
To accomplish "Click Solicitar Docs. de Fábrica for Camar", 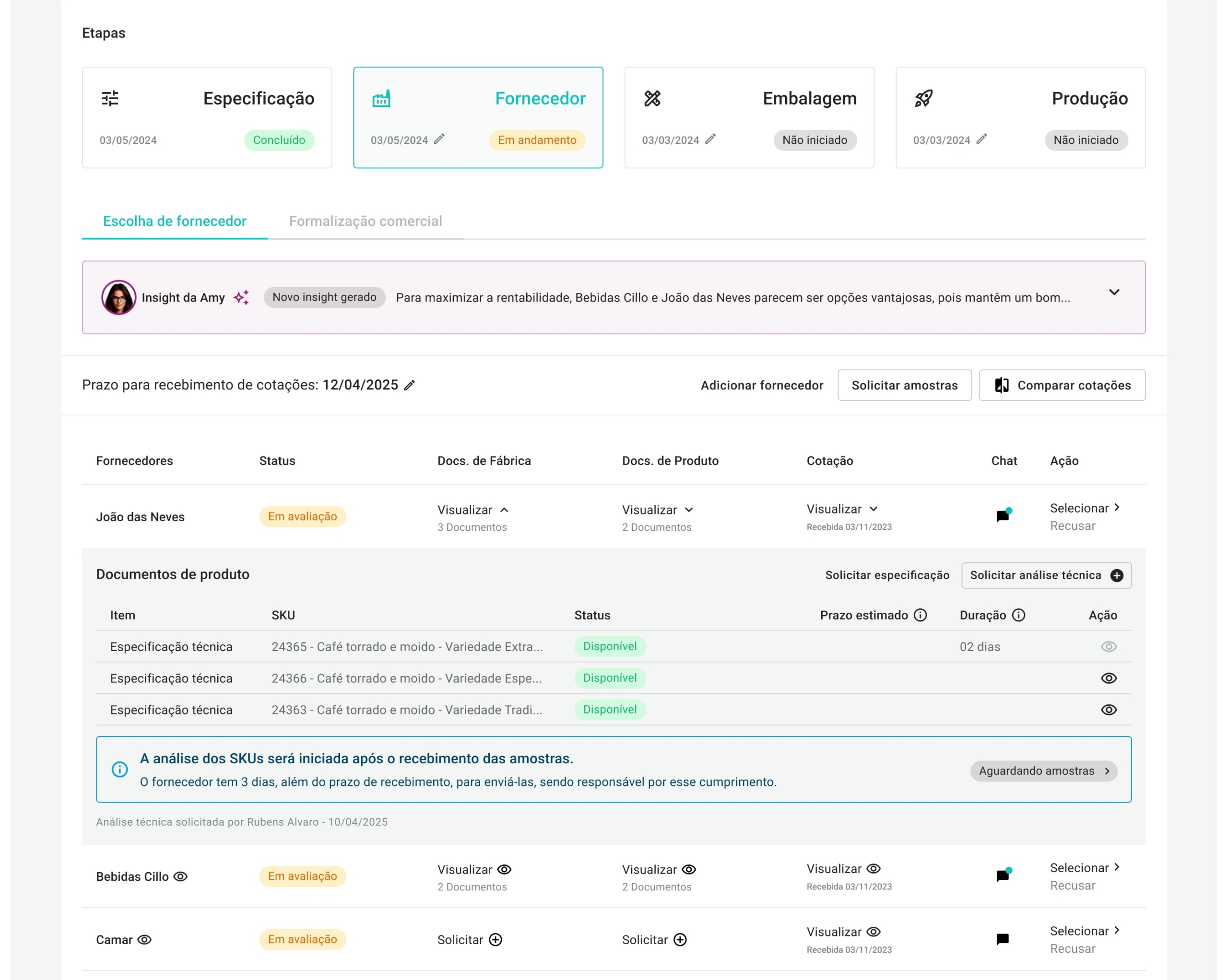I will 469,940.
